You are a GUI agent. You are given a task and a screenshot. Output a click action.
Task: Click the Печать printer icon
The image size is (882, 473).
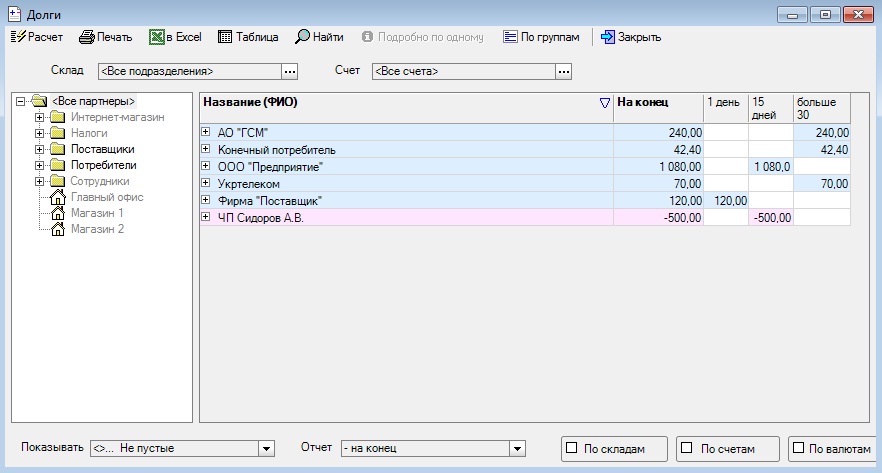click(87, 37)
